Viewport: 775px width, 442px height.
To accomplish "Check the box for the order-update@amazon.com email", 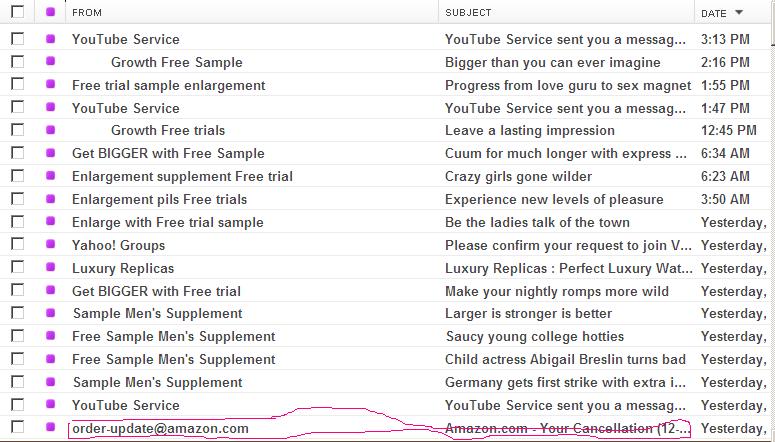I will pos(17,428).
